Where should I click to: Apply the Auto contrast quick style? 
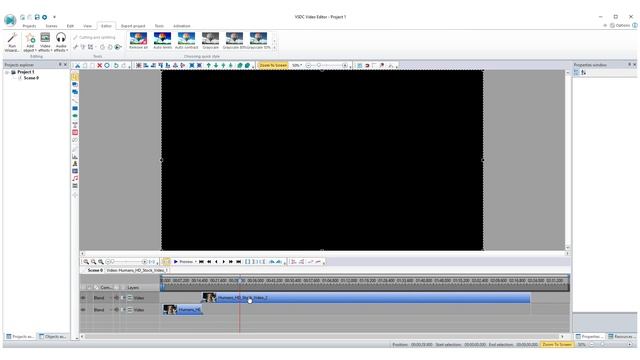[x=187, y=41]
